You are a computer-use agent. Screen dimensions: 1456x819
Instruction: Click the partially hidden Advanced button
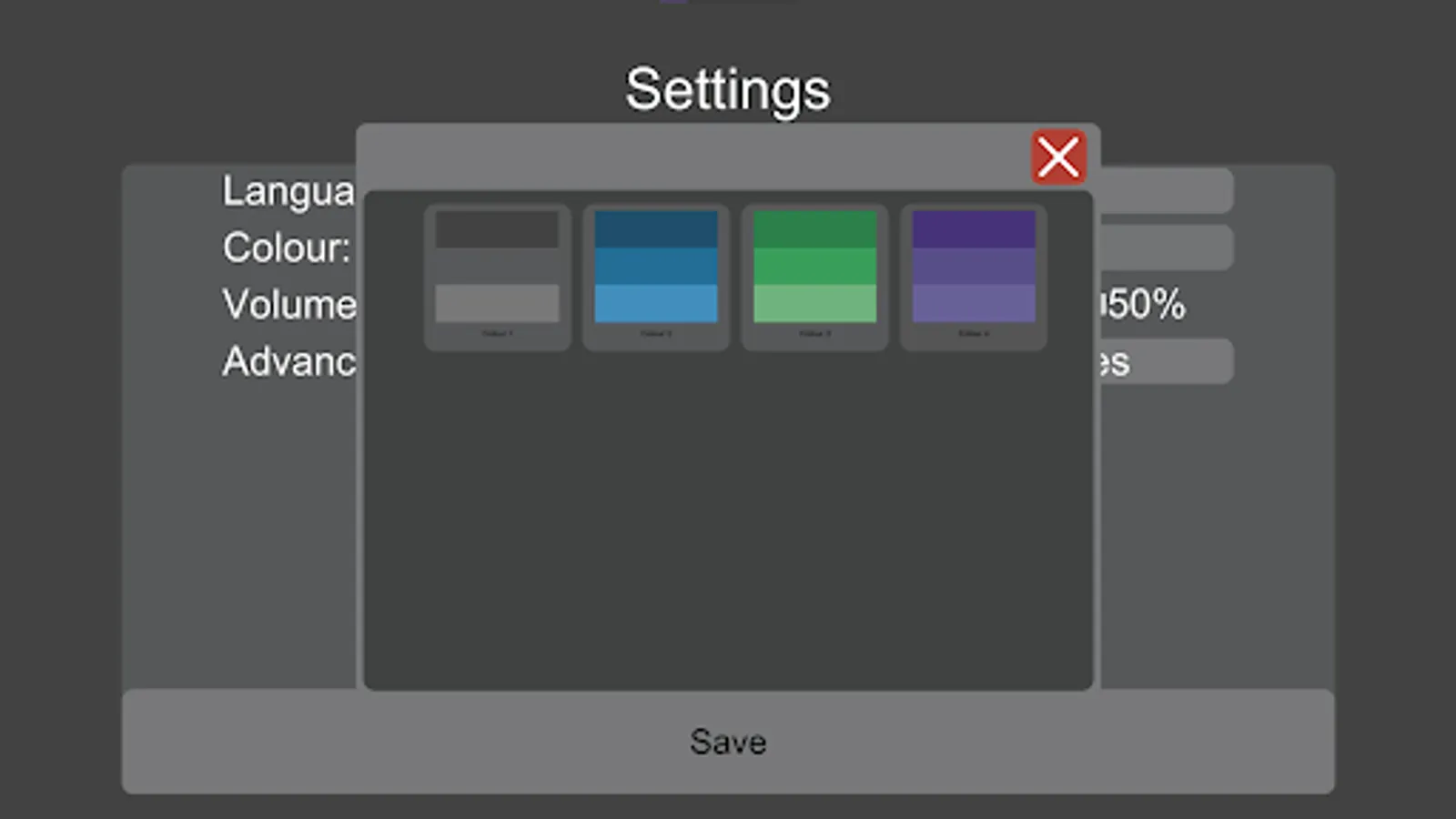1166,362
